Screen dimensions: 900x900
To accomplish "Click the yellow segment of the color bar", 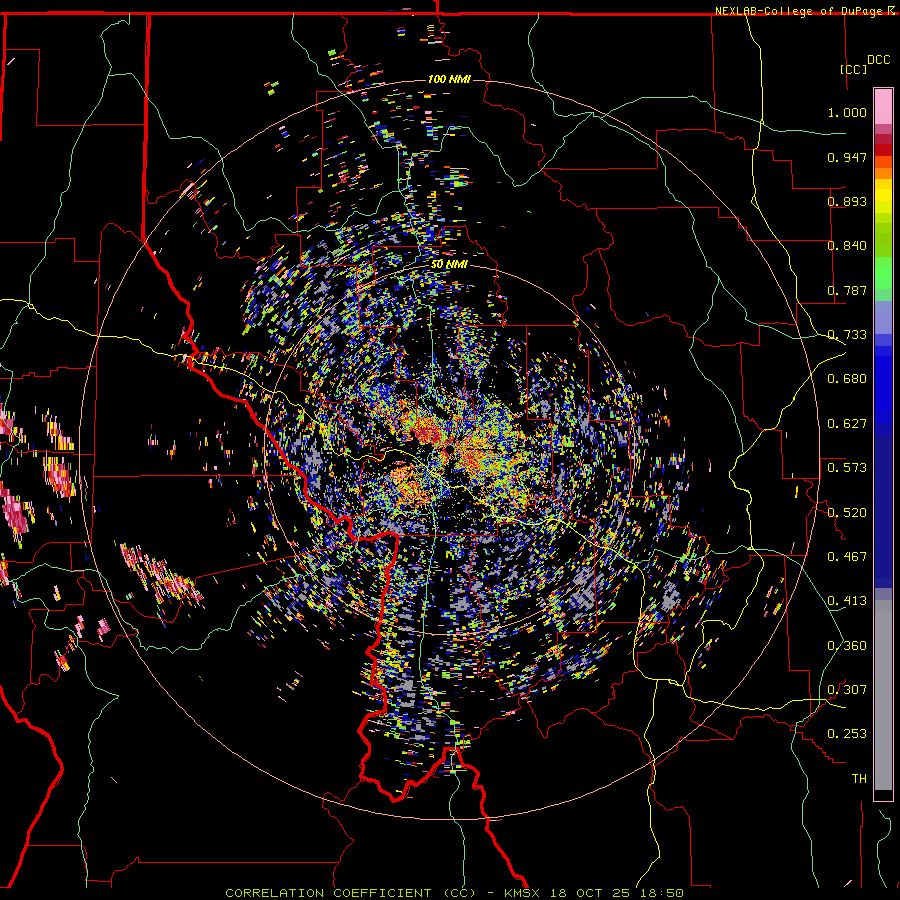I will pyautogui.click(x=883, y=198).
